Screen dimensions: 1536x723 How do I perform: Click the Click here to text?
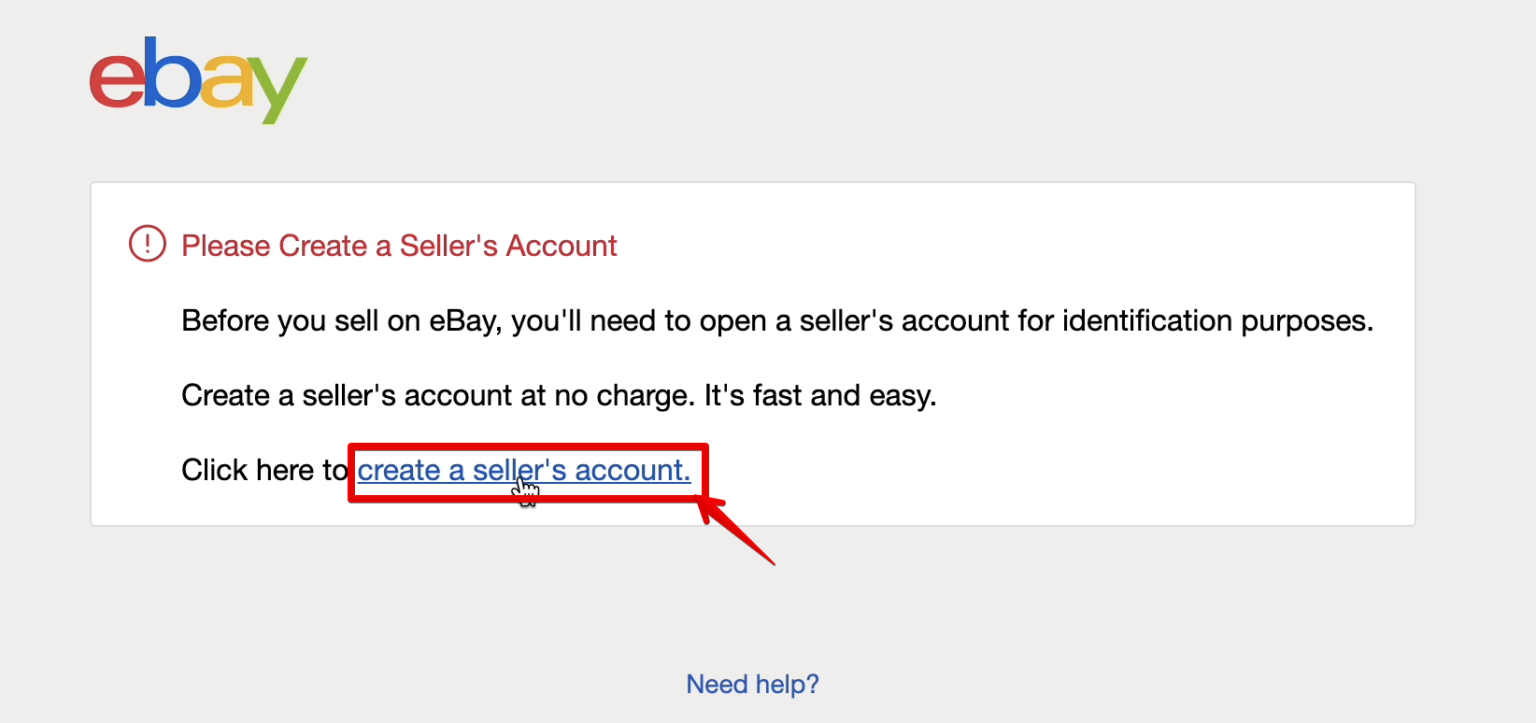click(x=265, y=470)
